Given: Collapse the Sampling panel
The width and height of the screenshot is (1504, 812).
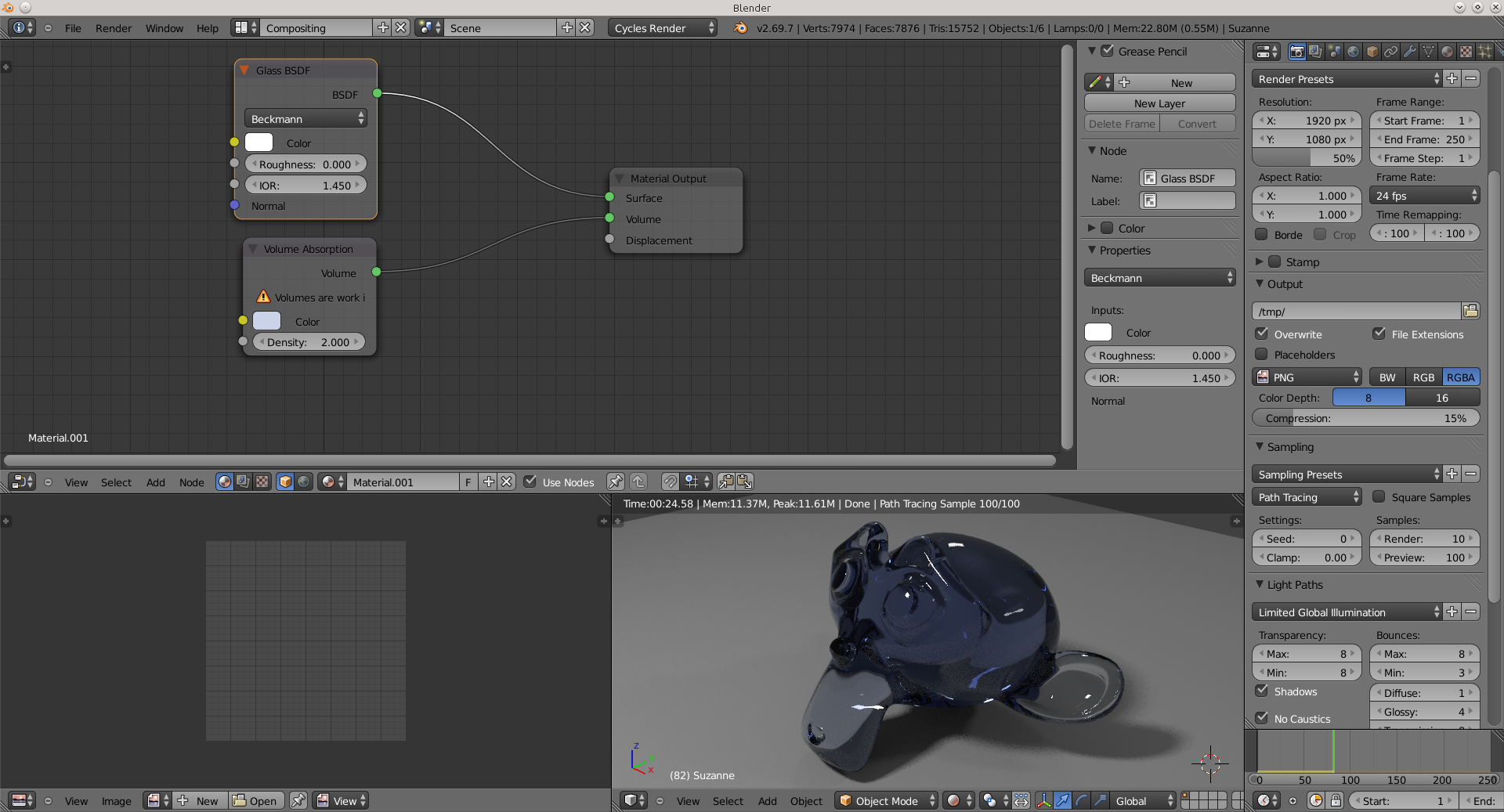Looking at the screenshot, I should [1260, 446].
